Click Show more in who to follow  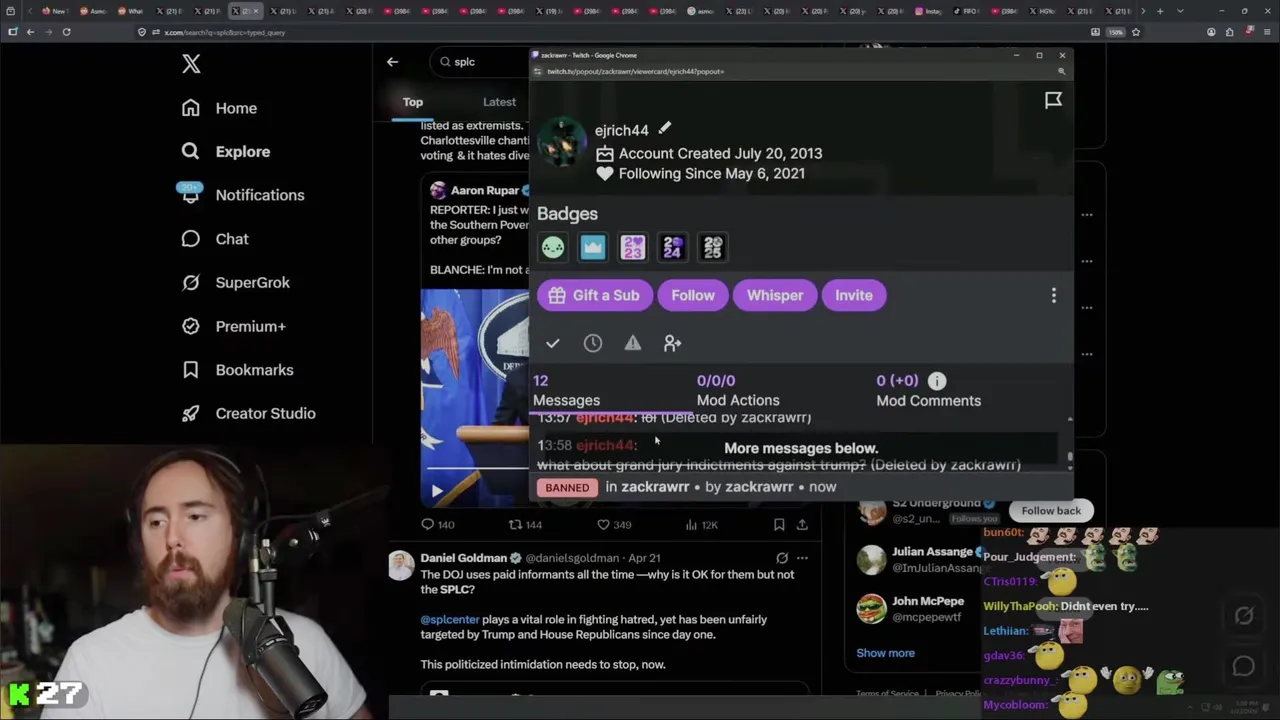point(885,653)
